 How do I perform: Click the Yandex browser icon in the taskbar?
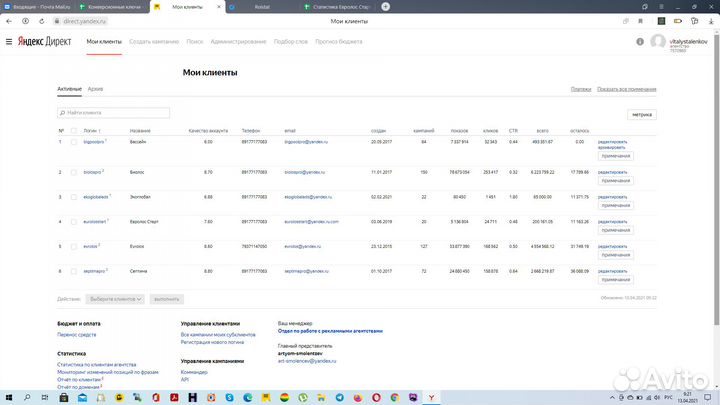(x=430, y=397)
